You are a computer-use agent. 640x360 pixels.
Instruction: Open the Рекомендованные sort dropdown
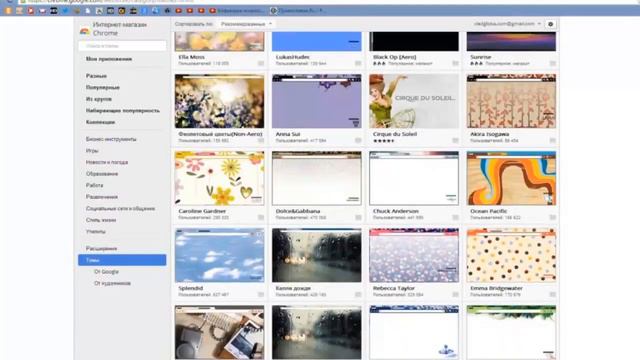[246, 24]
